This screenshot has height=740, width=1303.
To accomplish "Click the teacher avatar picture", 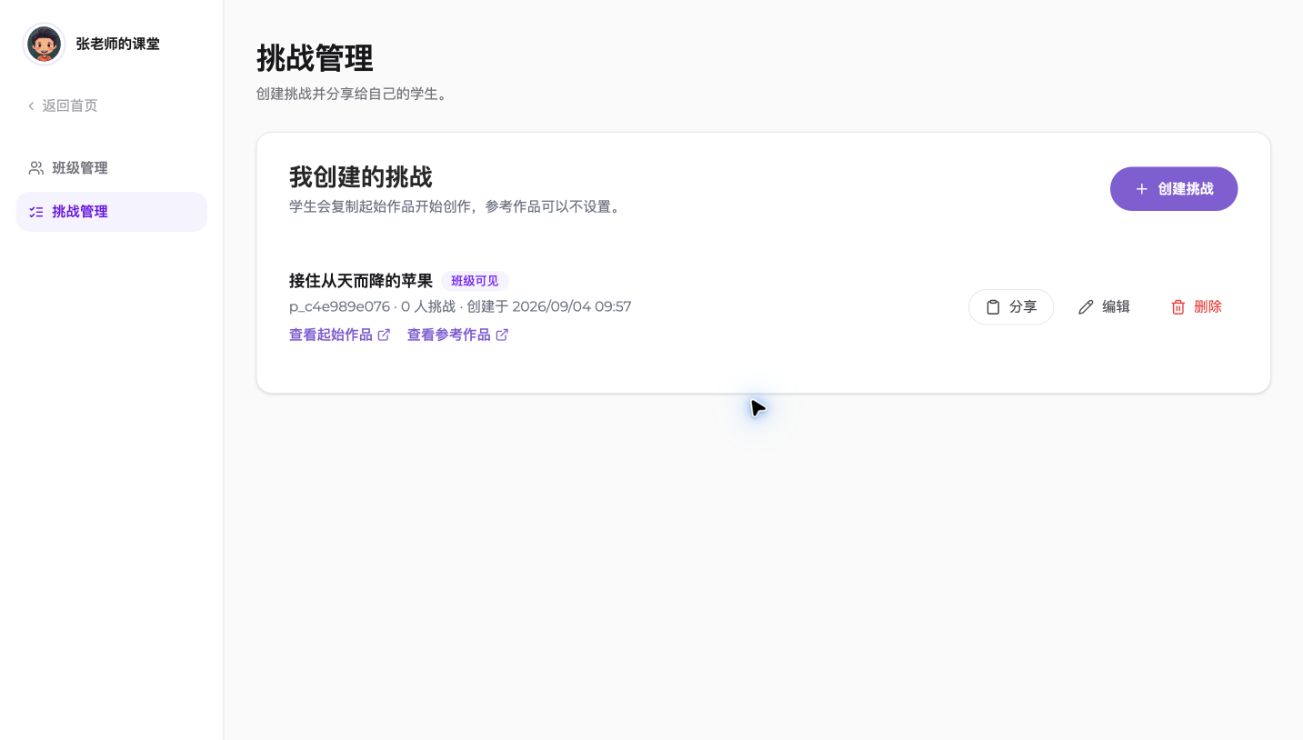I will 44,44.
